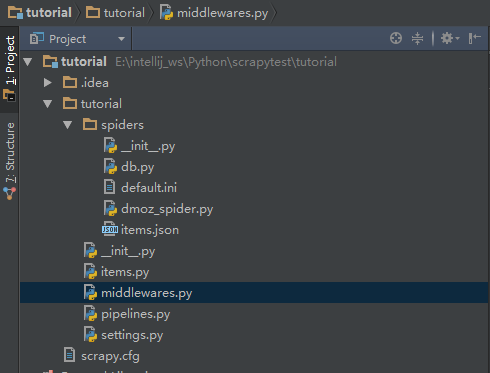Select __init__.py below items.json

[128, 251]
